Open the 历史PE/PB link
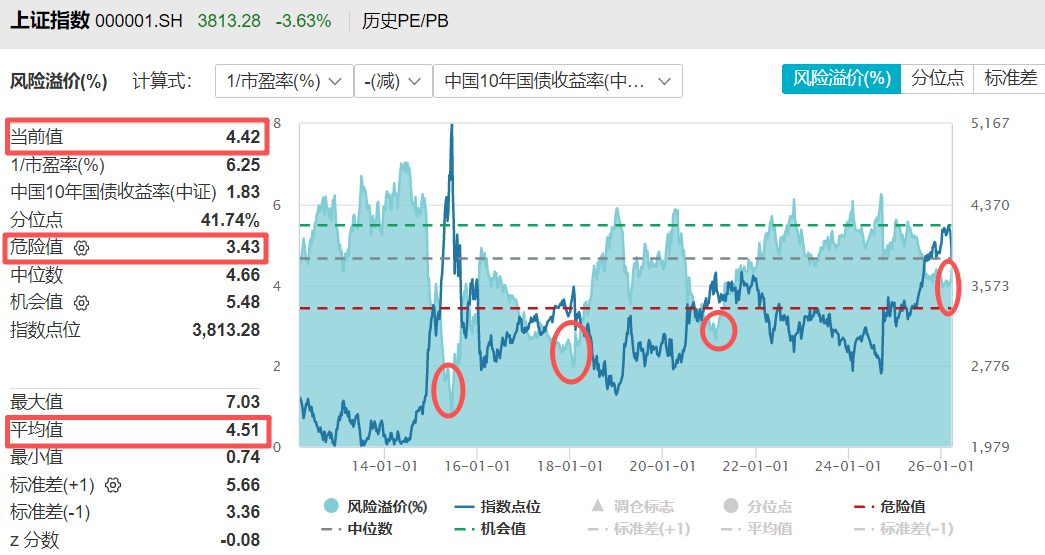The width and height of the screenshot is (1045, 555). 403,20
